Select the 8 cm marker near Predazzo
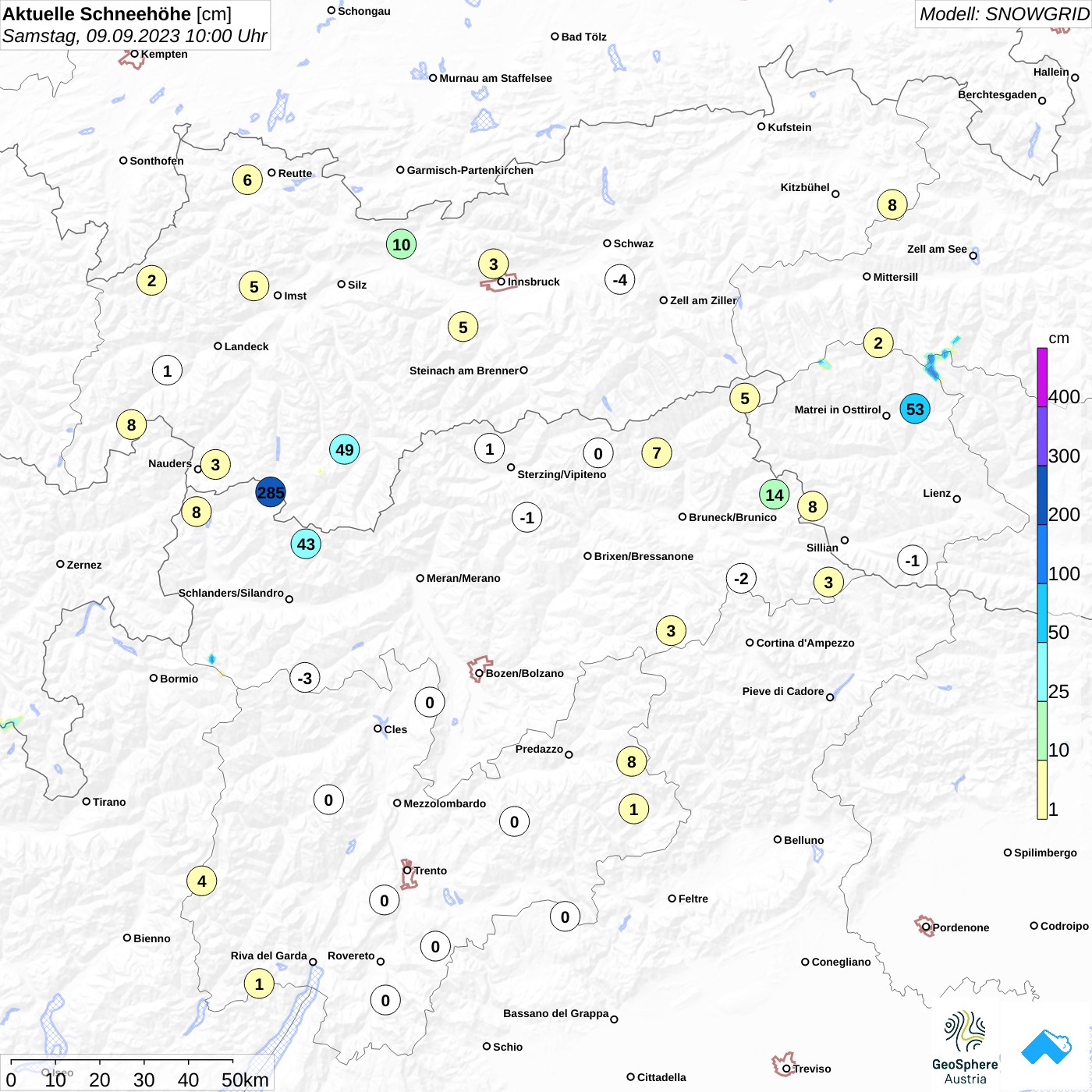 click(631, 761)
